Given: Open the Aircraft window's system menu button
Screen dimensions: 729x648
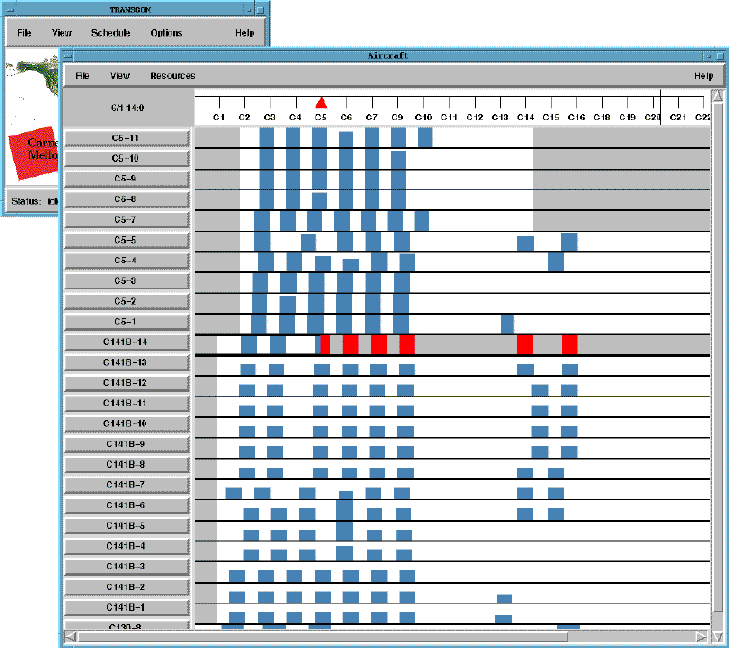Looking at the screenshot, I should (69, 55).
